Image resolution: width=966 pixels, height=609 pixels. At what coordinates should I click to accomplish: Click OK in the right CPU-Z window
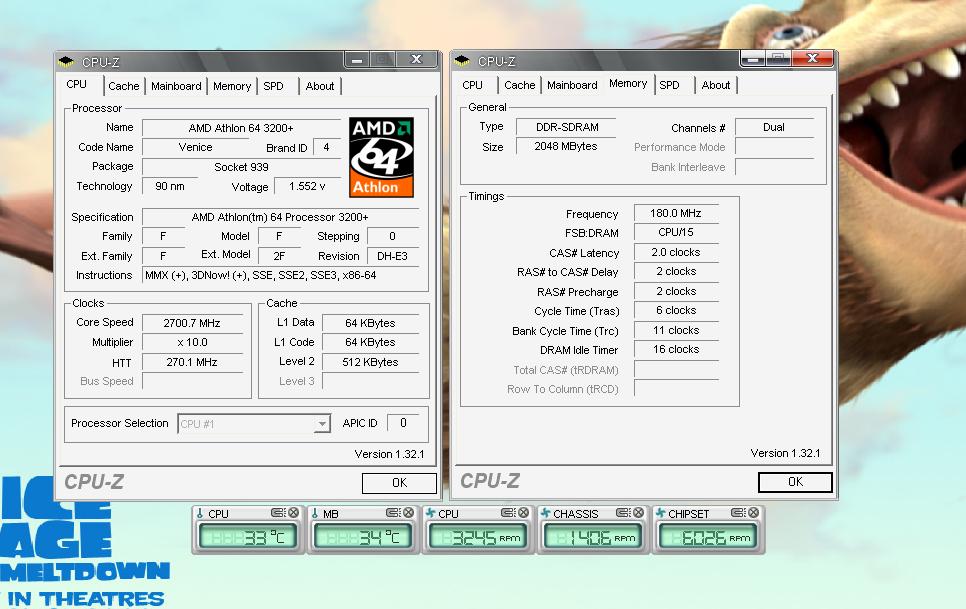point(795,482)
